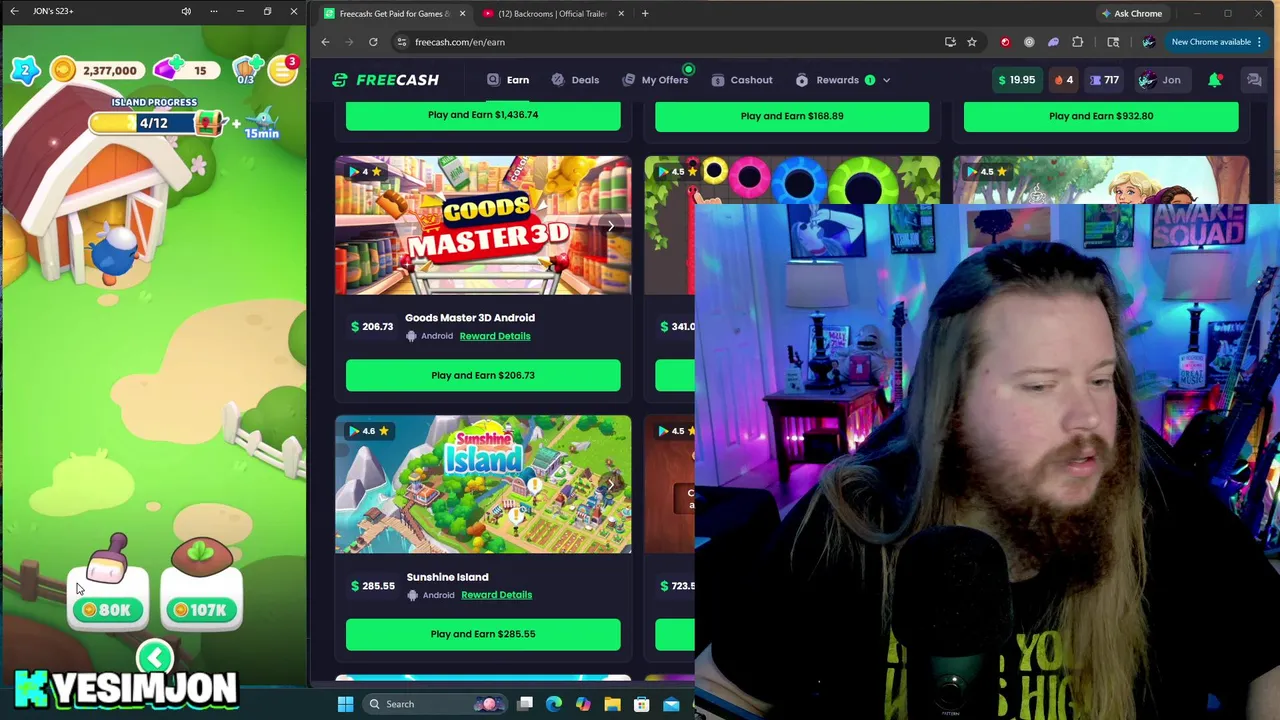This screenshot has width=1280, height=720.
Task: Mute audio in the phone mirror window
Action: pos(186,11)
